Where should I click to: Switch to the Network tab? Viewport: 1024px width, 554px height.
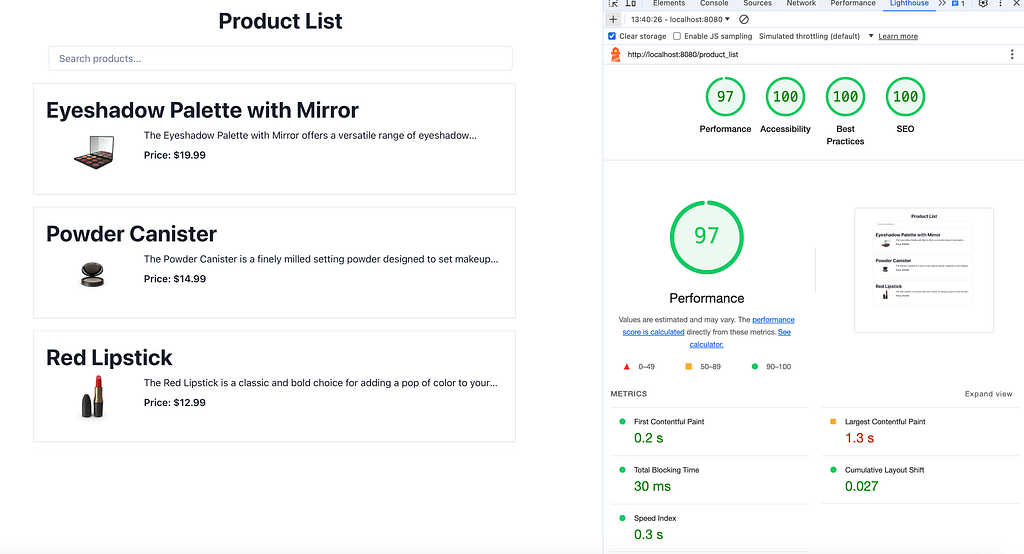click(801, 3)
